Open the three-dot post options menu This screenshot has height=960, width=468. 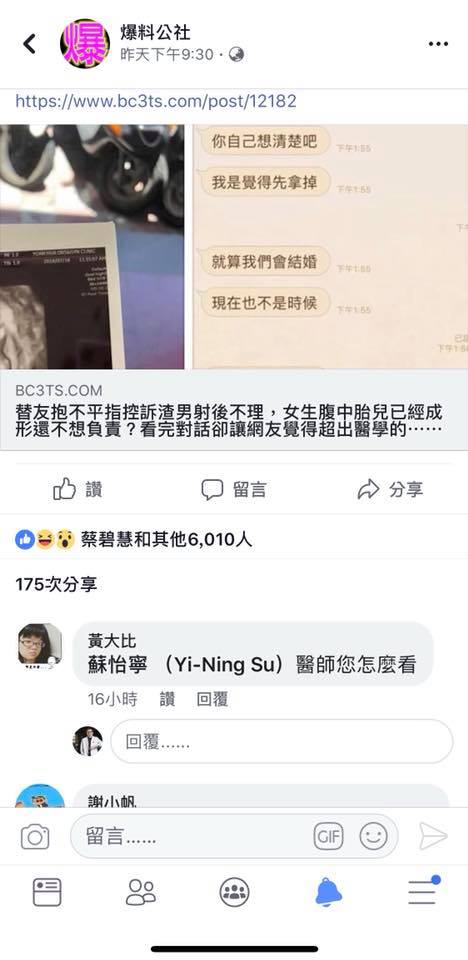(x=438, y=44)
